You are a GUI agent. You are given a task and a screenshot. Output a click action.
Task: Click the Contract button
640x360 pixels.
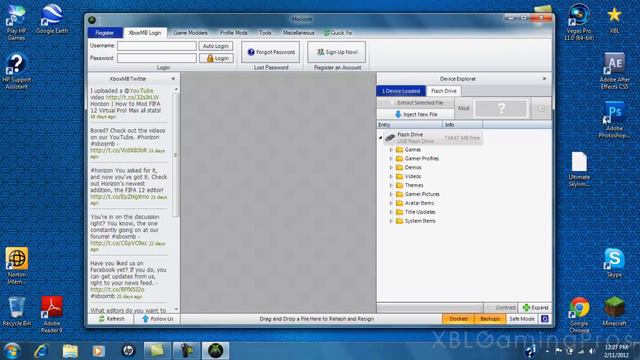(502, 308)
